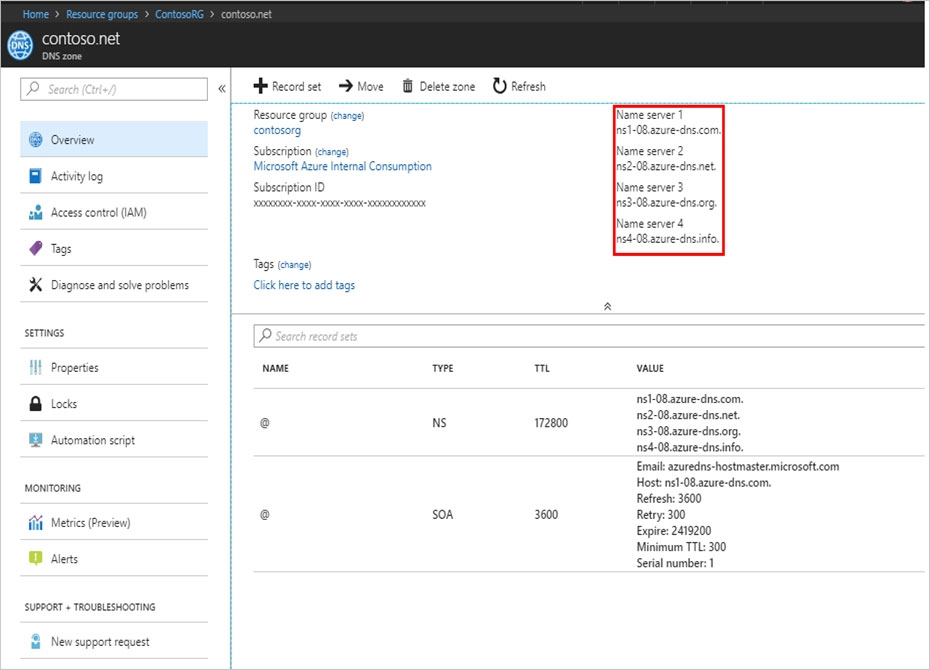
Task: Select name server 2 ns2-08.azure-dns.net. text
Action: click(x=666, y=166)
